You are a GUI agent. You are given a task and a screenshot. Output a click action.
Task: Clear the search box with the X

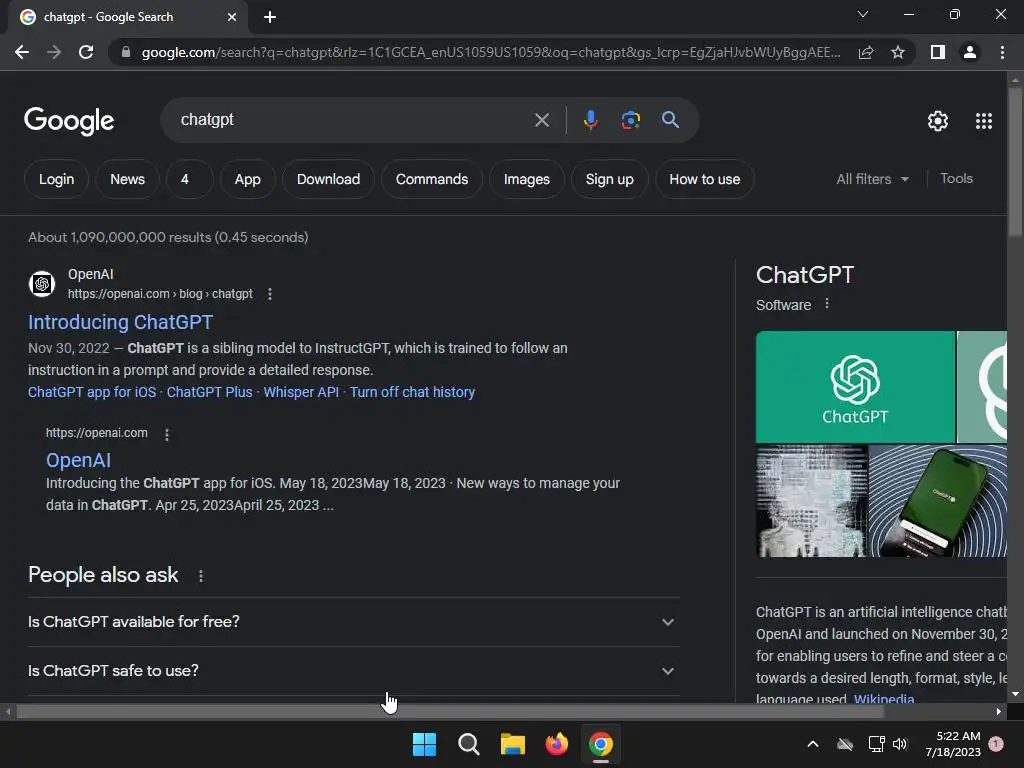point(541,120)
